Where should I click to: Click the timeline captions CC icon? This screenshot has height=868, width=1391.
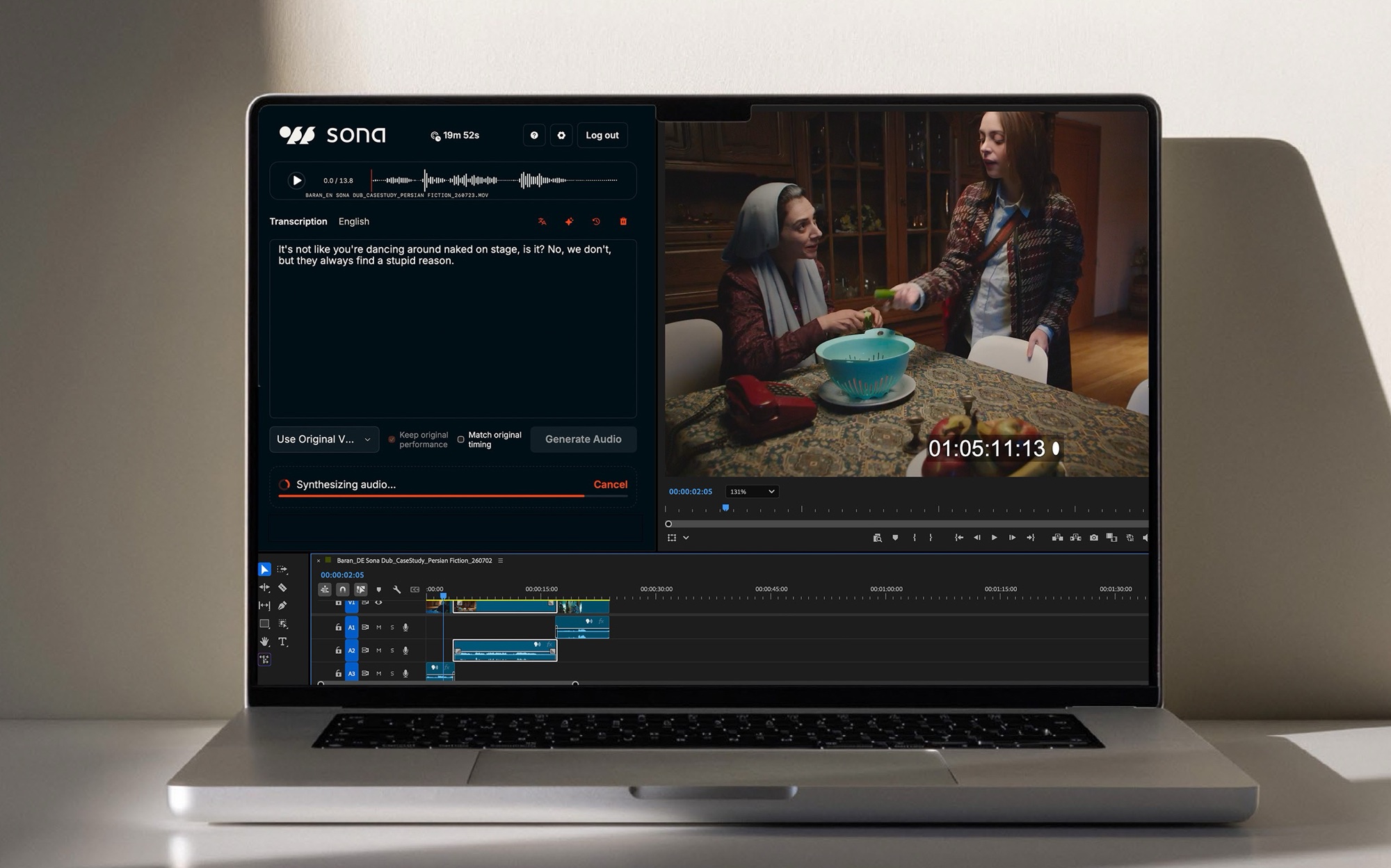coord(415,590)
